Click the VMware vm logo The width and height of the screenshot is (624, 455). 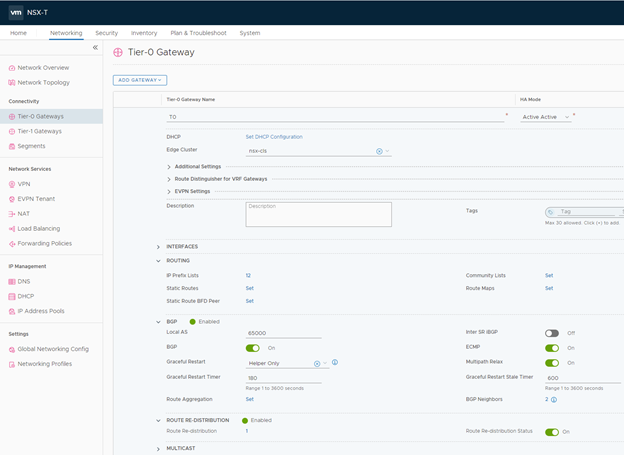(x=16, y=12)
